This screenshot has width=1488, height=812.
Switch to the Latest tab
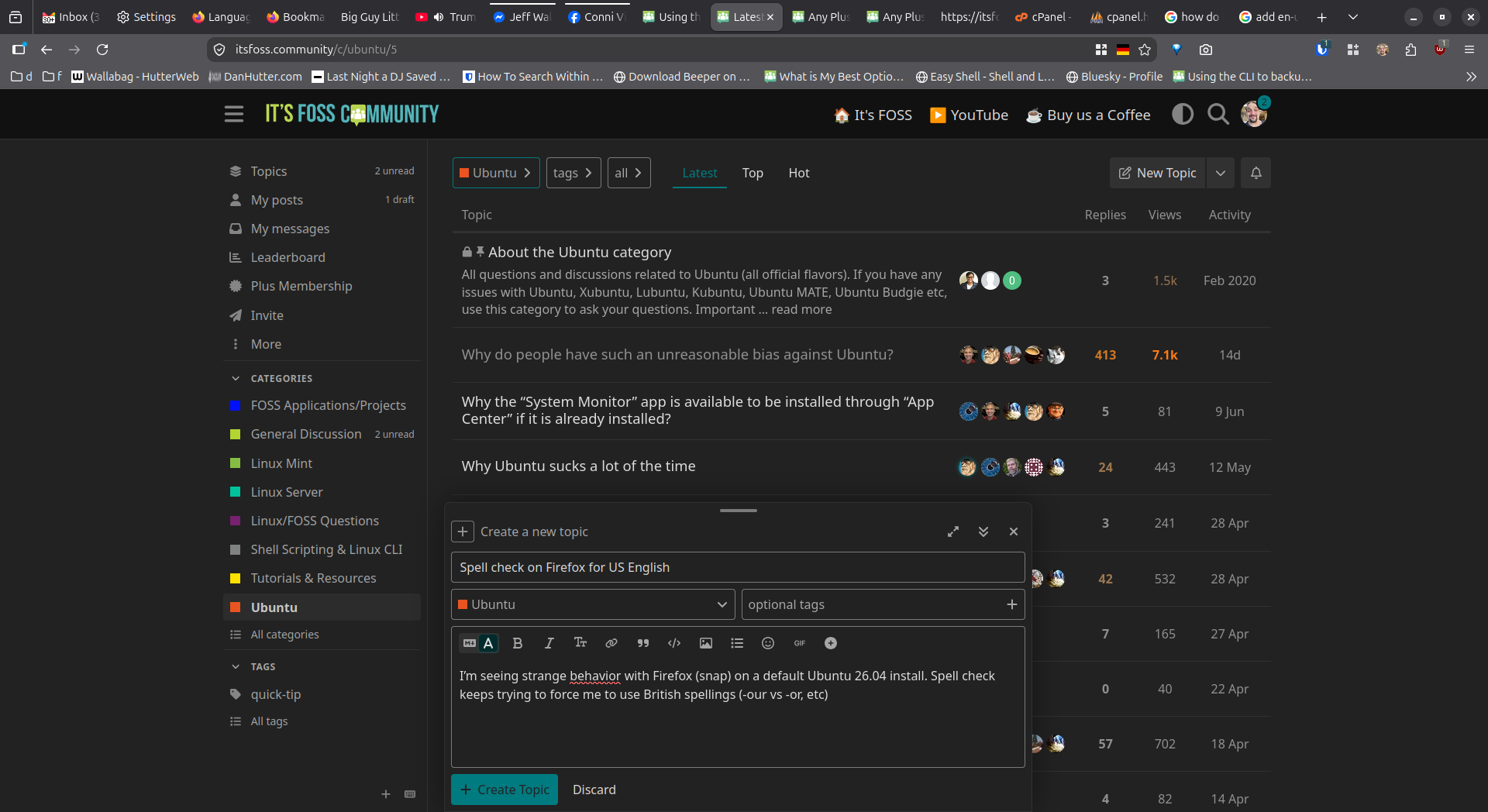[x=700, y=173]
